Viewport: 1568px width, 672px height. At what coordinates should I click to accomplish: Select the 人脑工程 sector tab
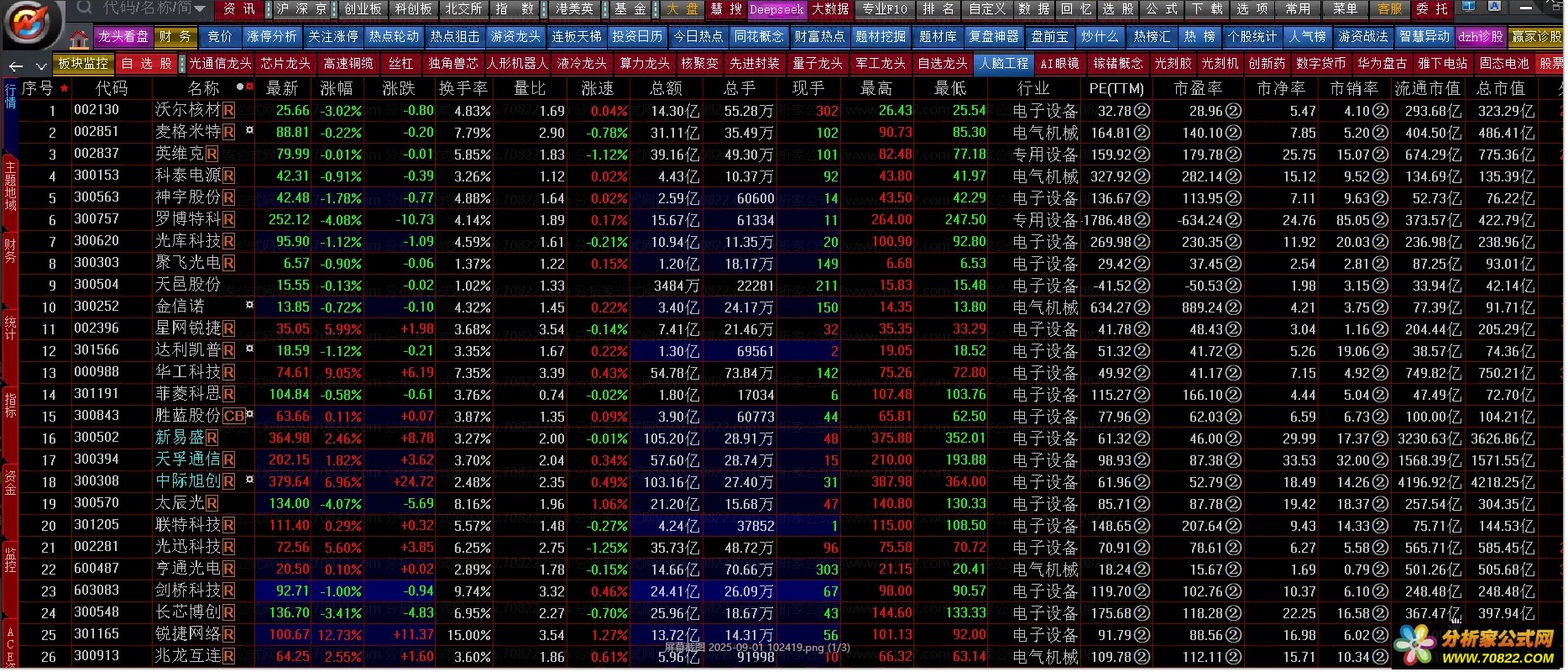pyautogui.click(x=1004, y=63)
